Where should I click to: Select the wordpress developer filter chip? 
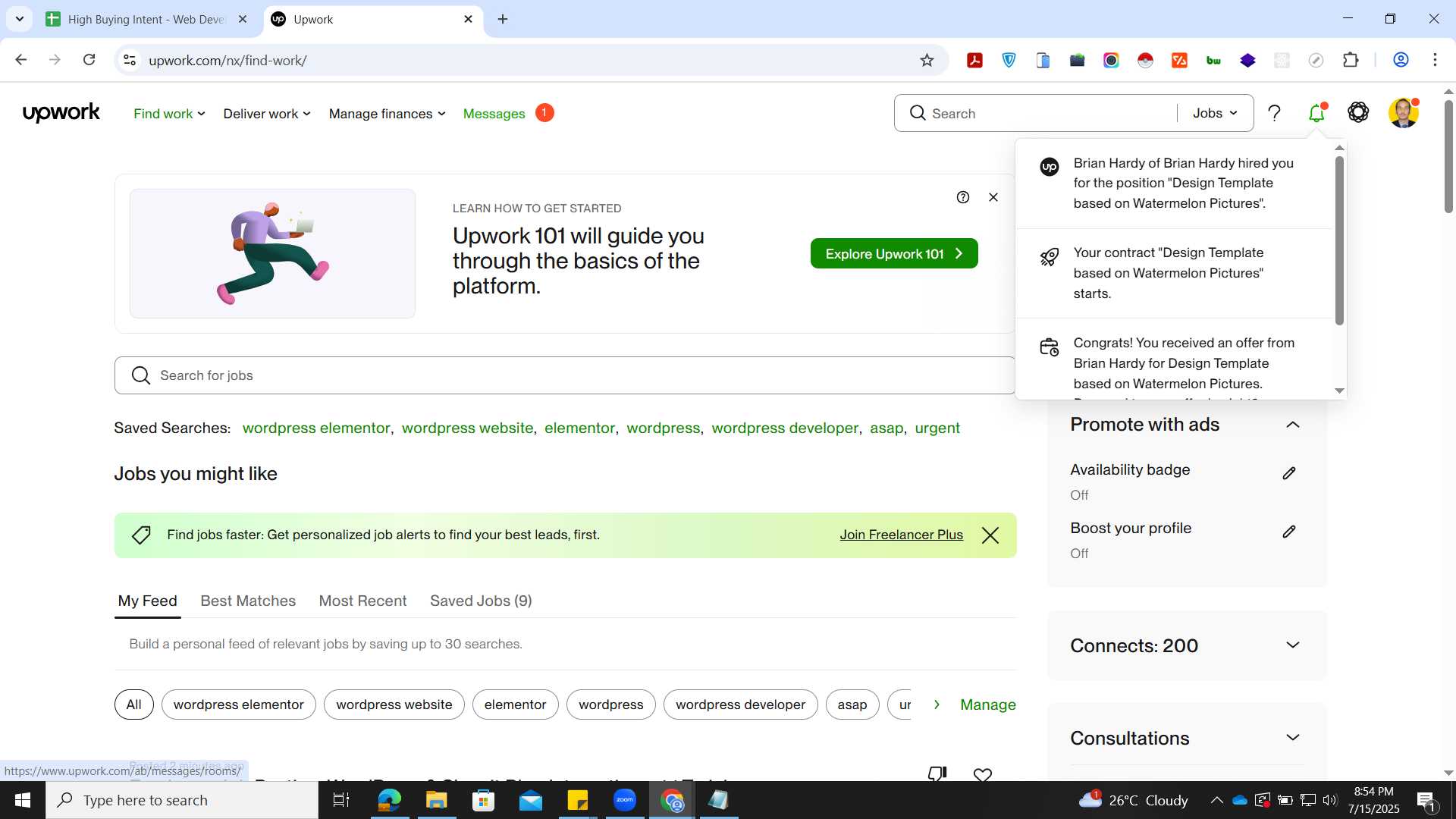740,704
